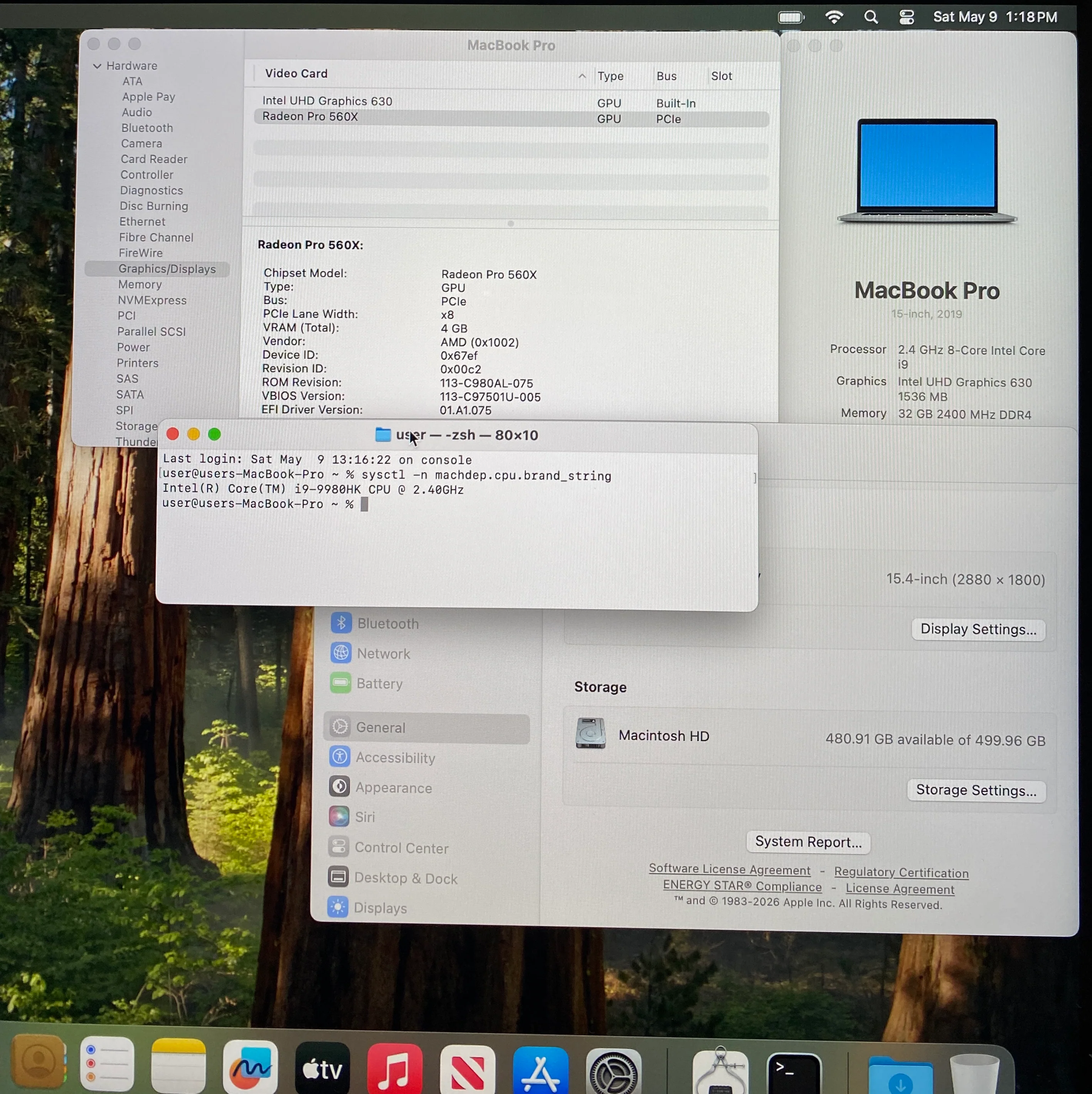The width and height of the screenshot is (1092, 1094).
Task: Open the Downloads folder stack
Action: pos(900,1076)
